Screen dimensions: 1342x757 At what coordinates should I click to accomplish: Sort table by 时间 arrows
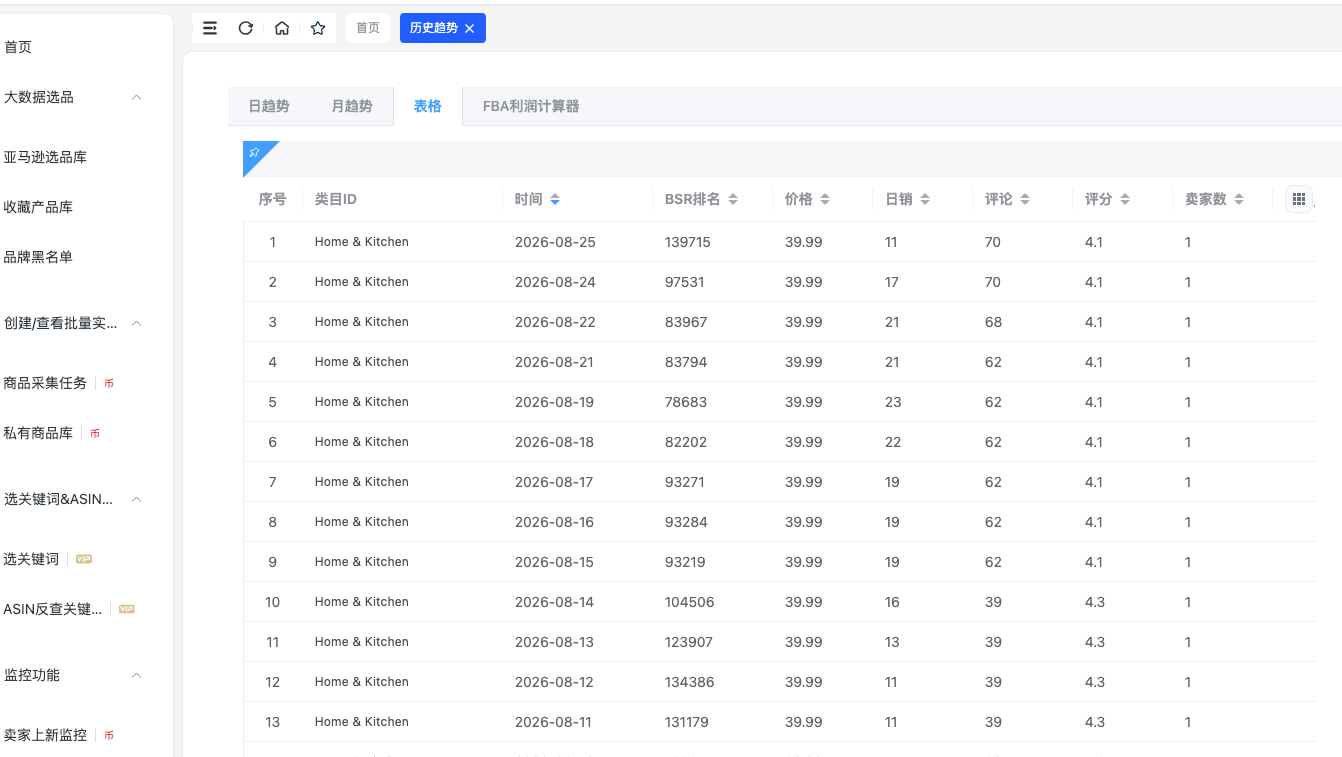(x=555, y=199)
